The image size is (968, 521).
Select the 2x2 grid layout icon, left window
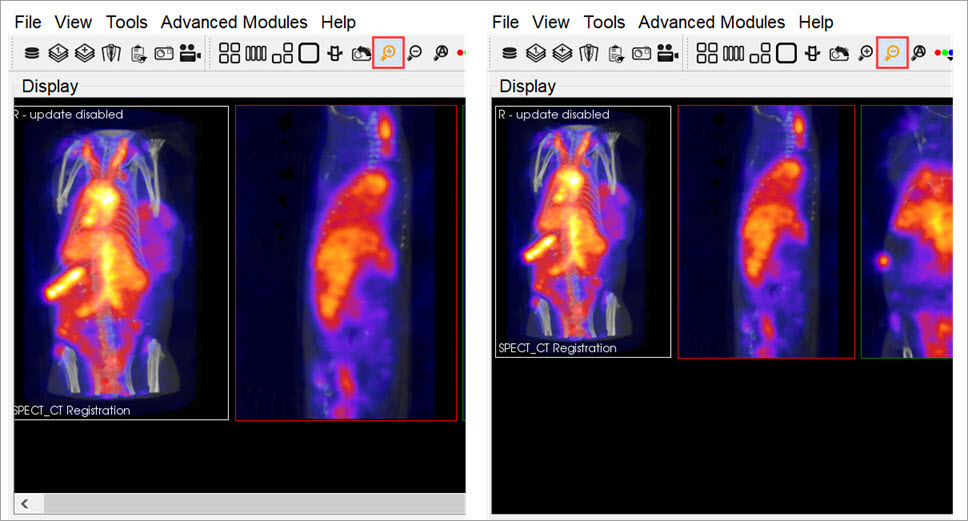pos(230,53)
